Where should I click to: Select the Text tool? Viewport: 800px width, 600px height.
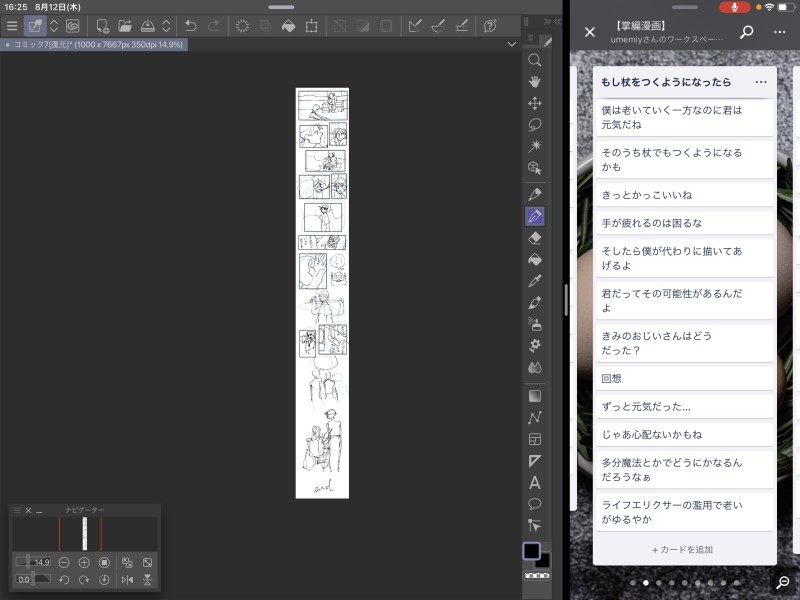[535, 482]
